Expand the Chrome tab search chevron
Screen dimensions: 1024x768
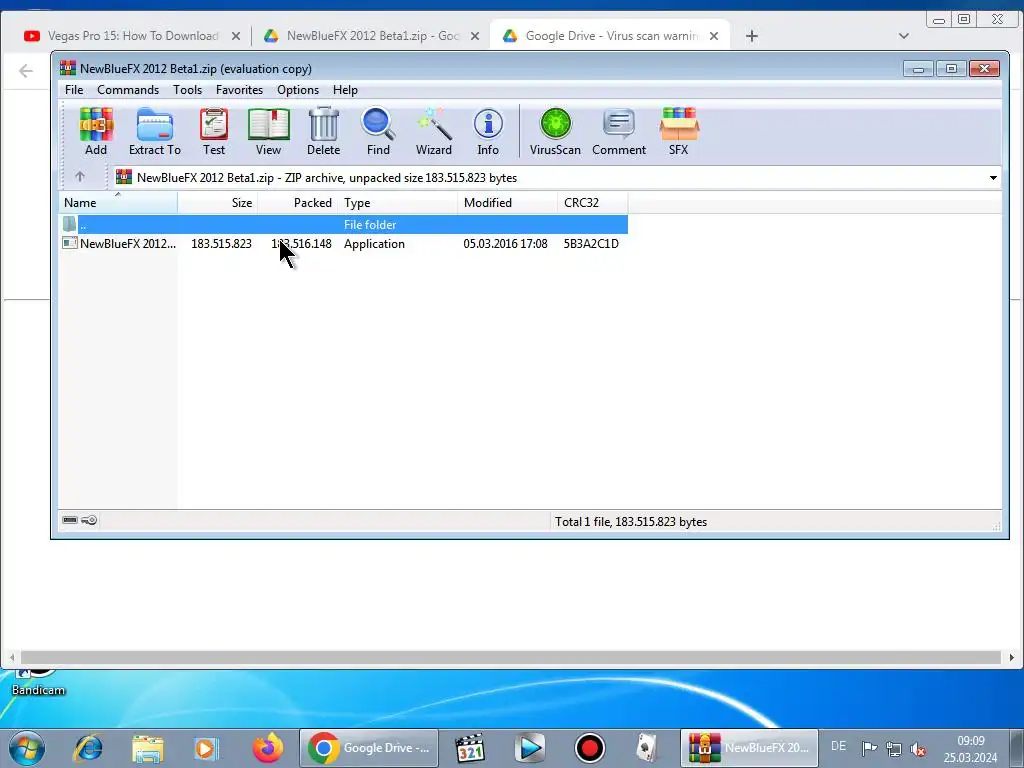(x=904, y=36)
